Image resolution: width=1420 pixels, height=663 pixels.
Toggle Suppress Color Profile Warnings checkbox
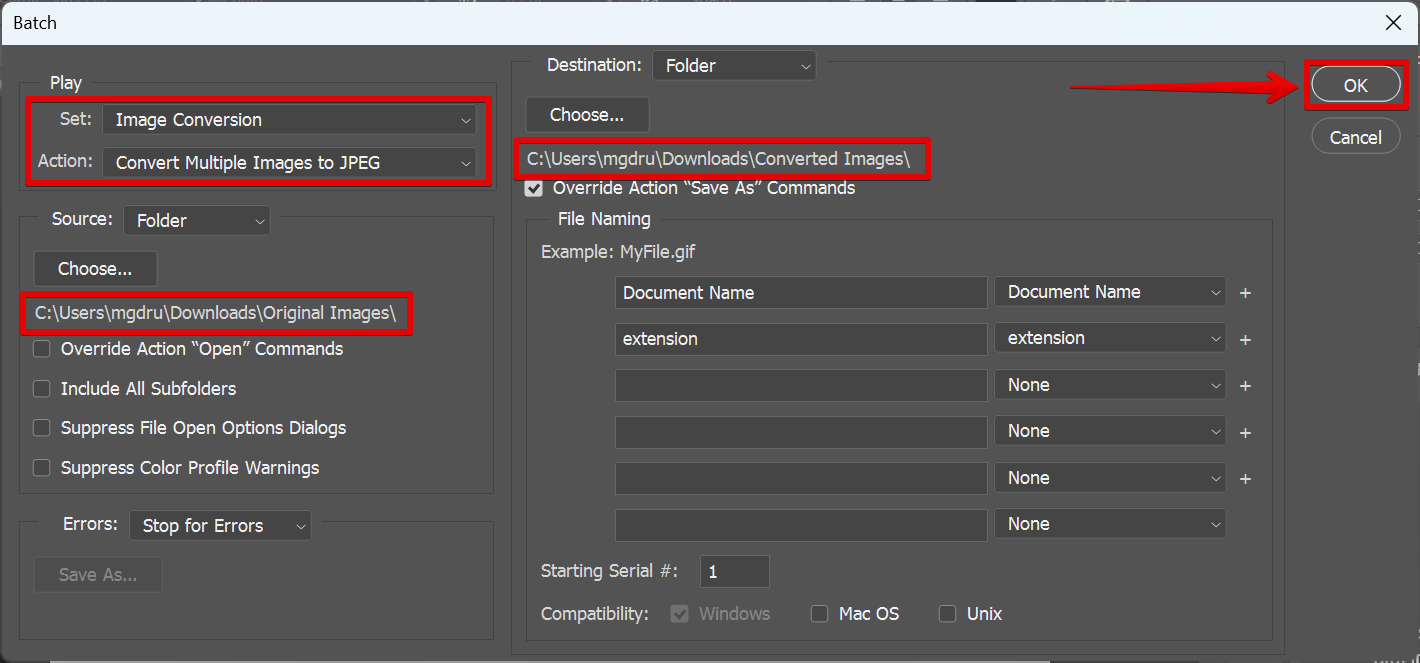pos(42,468)
